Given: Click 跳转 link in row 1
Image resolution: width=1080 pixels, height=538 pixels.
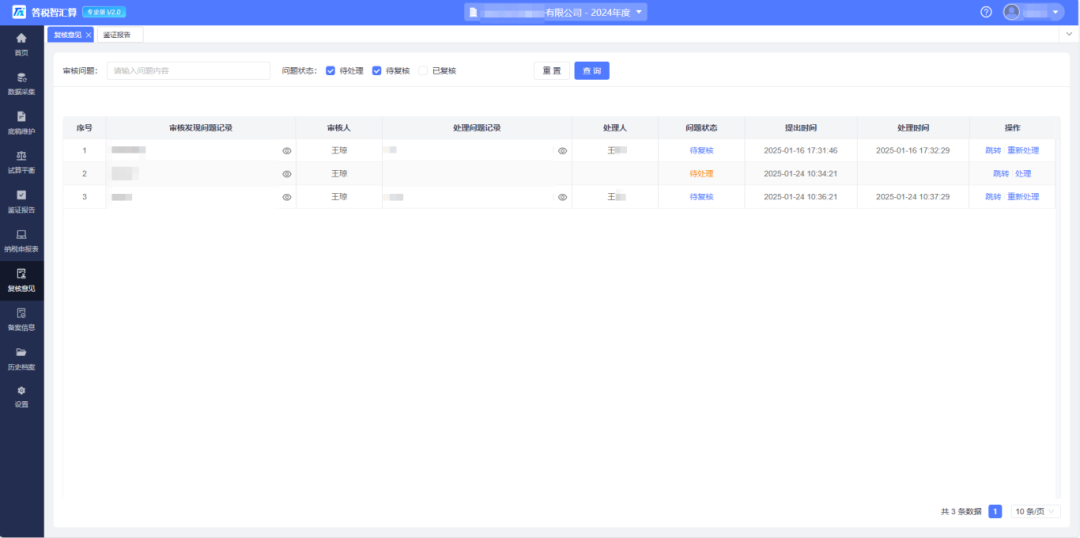Looking at the screenshot, I should pyautogui.click(x=993, y=150).
